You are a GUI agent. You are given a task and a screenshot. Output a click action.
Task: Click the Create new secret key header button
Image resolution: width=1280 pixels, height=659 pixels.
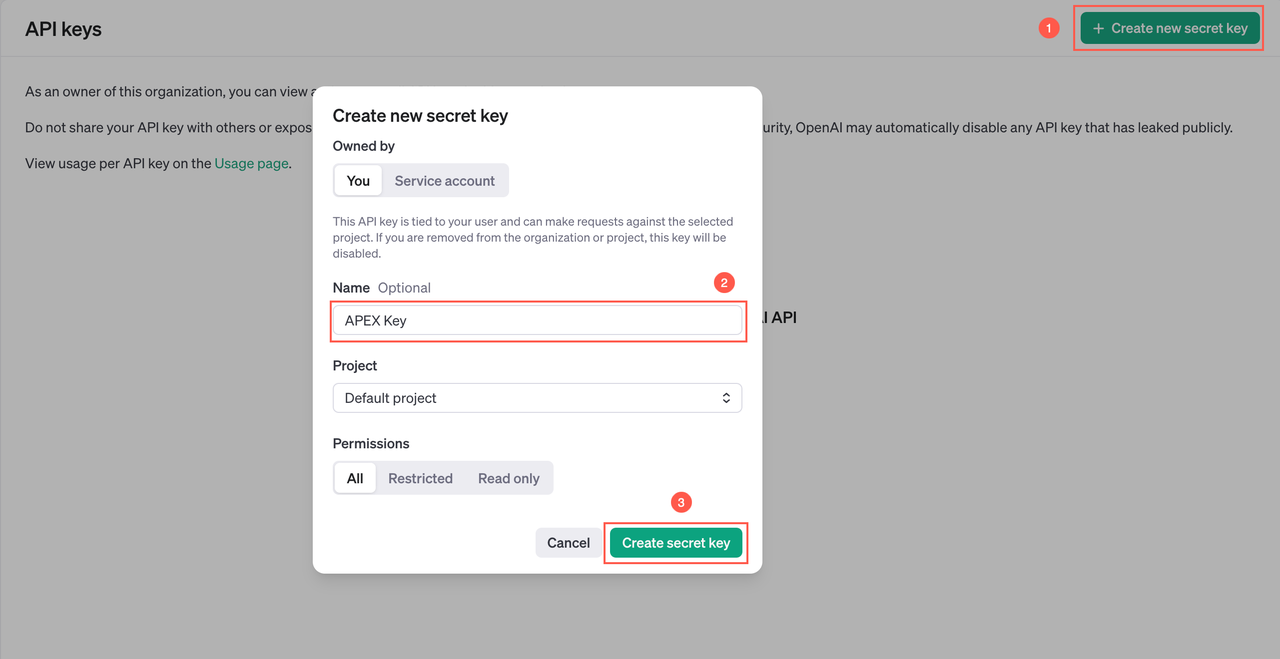1170,29
